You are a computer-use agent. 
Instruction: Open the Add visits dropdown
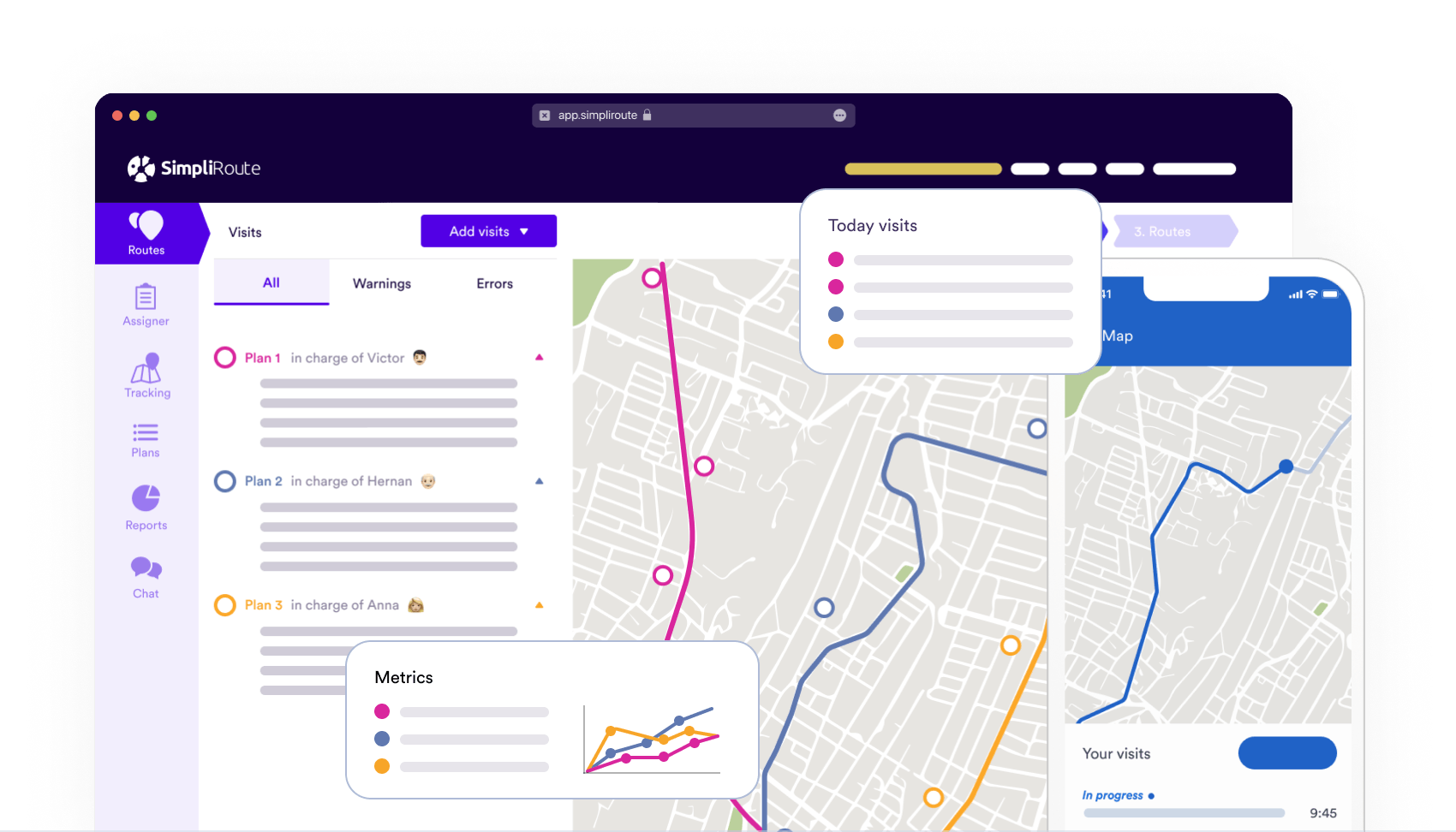[x=489, y=231]
